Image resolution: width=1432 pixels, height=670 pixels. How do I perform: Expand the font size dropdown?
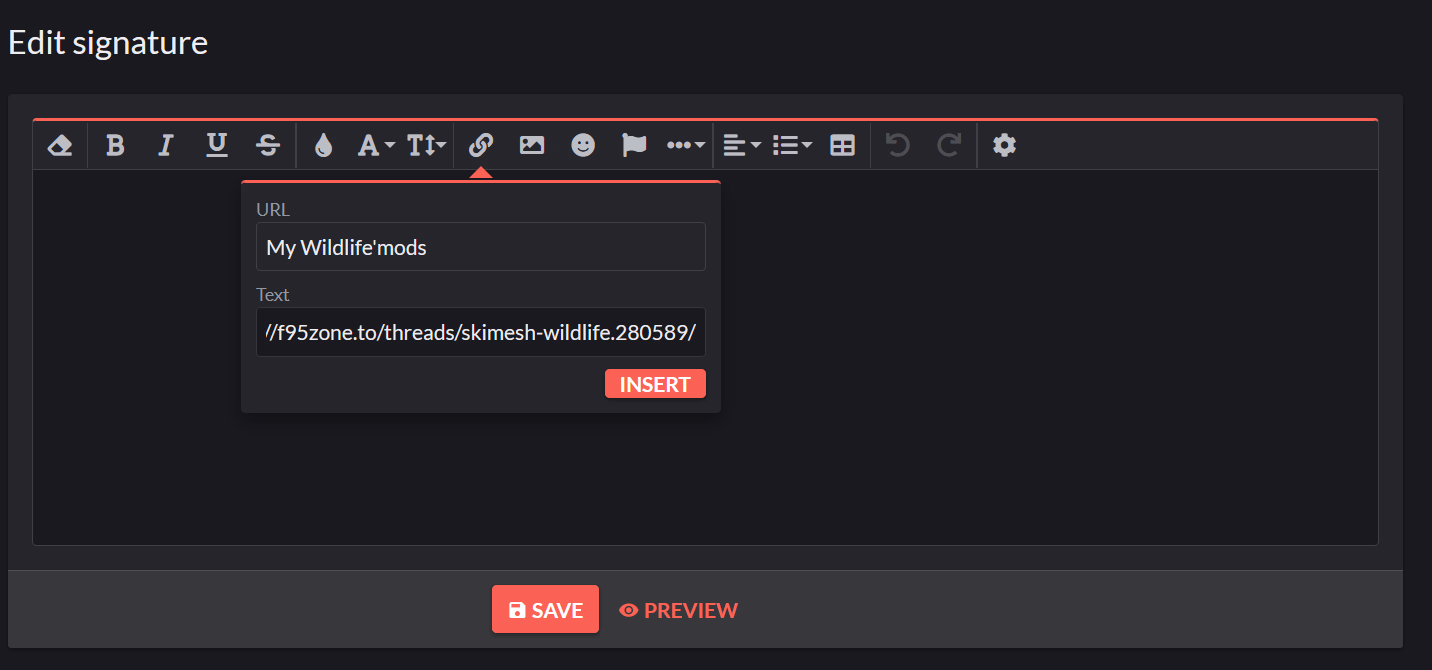pos(427,146)
